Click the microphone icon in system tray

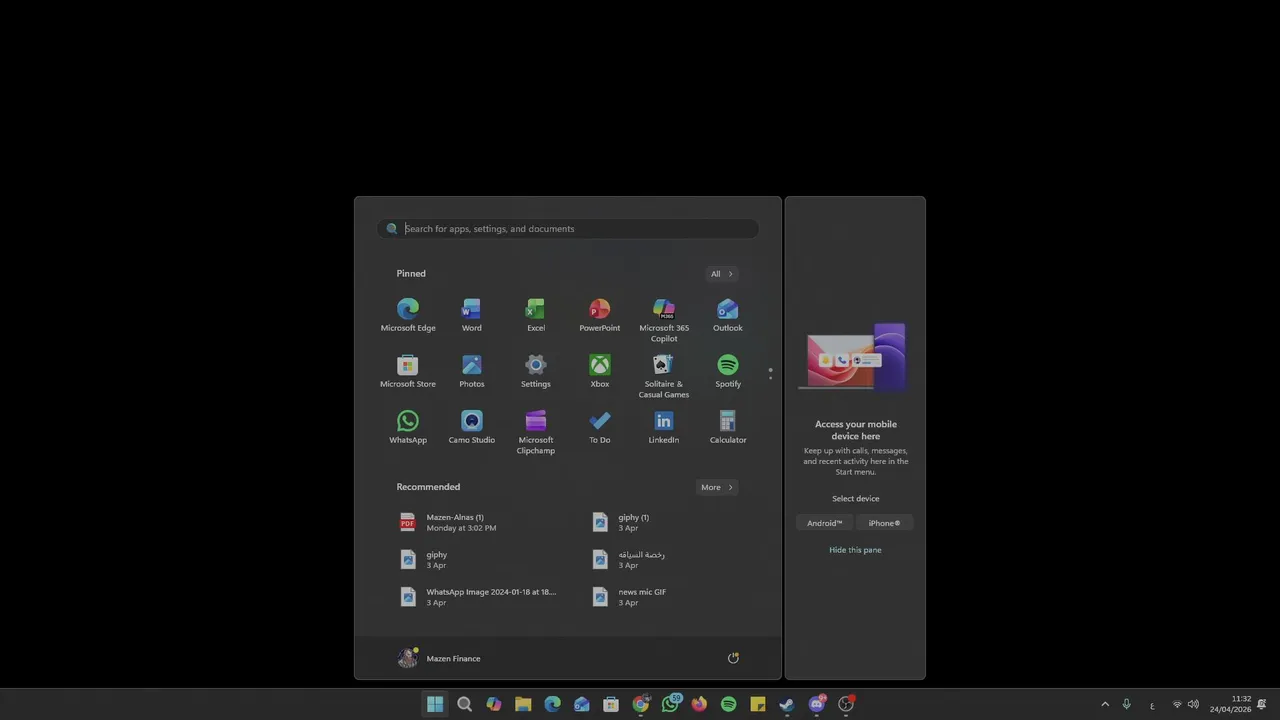[x=1126, y=704]
